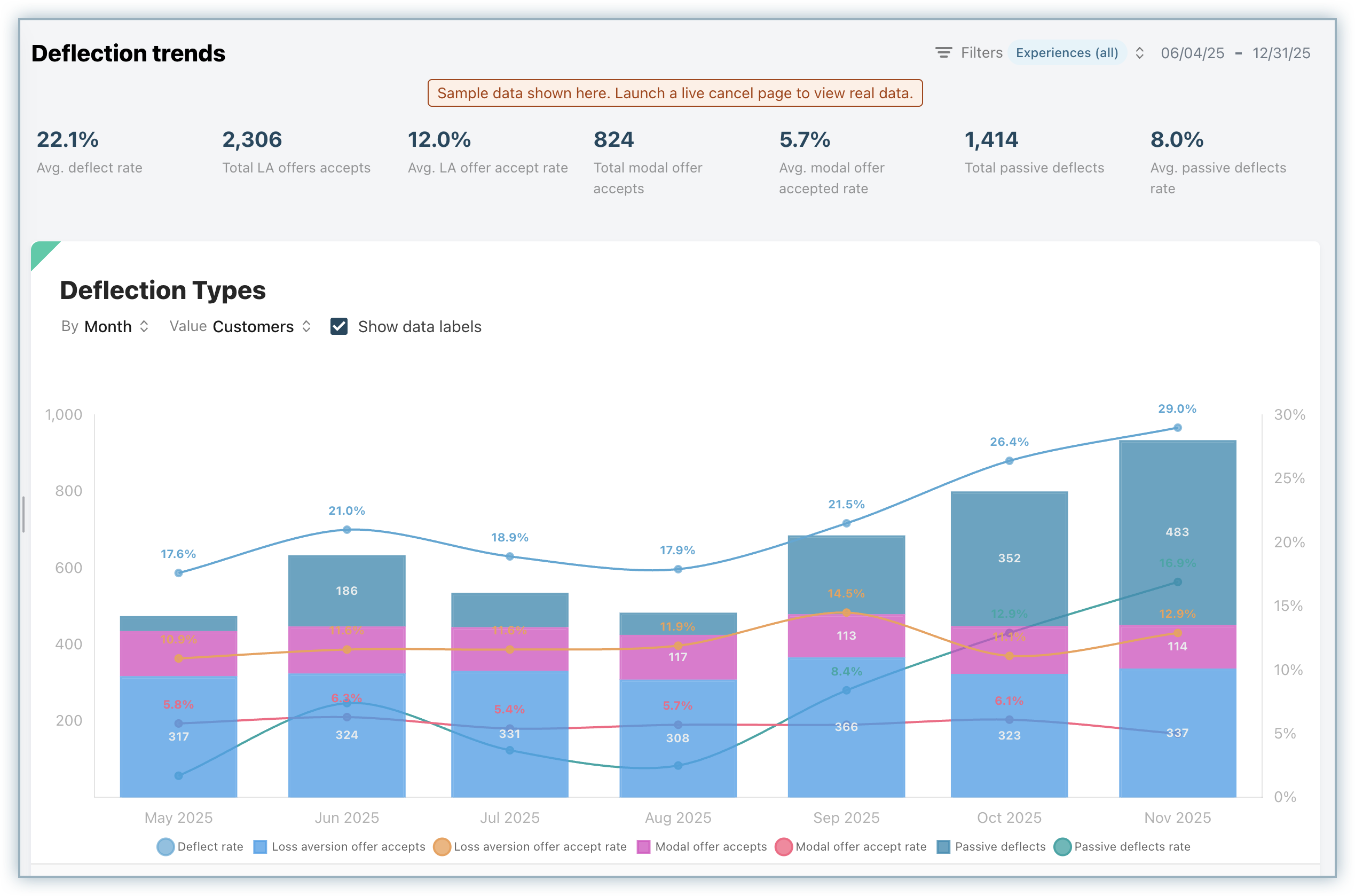The height and width of the screenshot is (896, 1355).
Task: Click Passive deflects rate legend circle
Action: click(x=1062, y=846)
